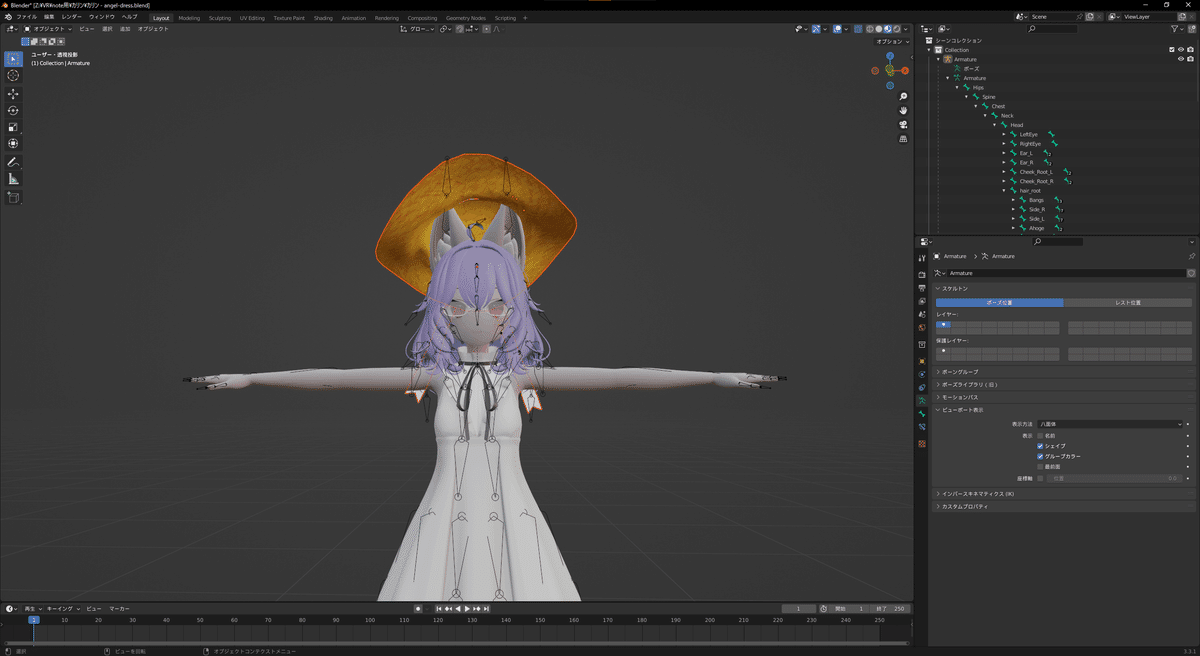
Task: Click the hand pan view icon
Action: pos(903,110)
